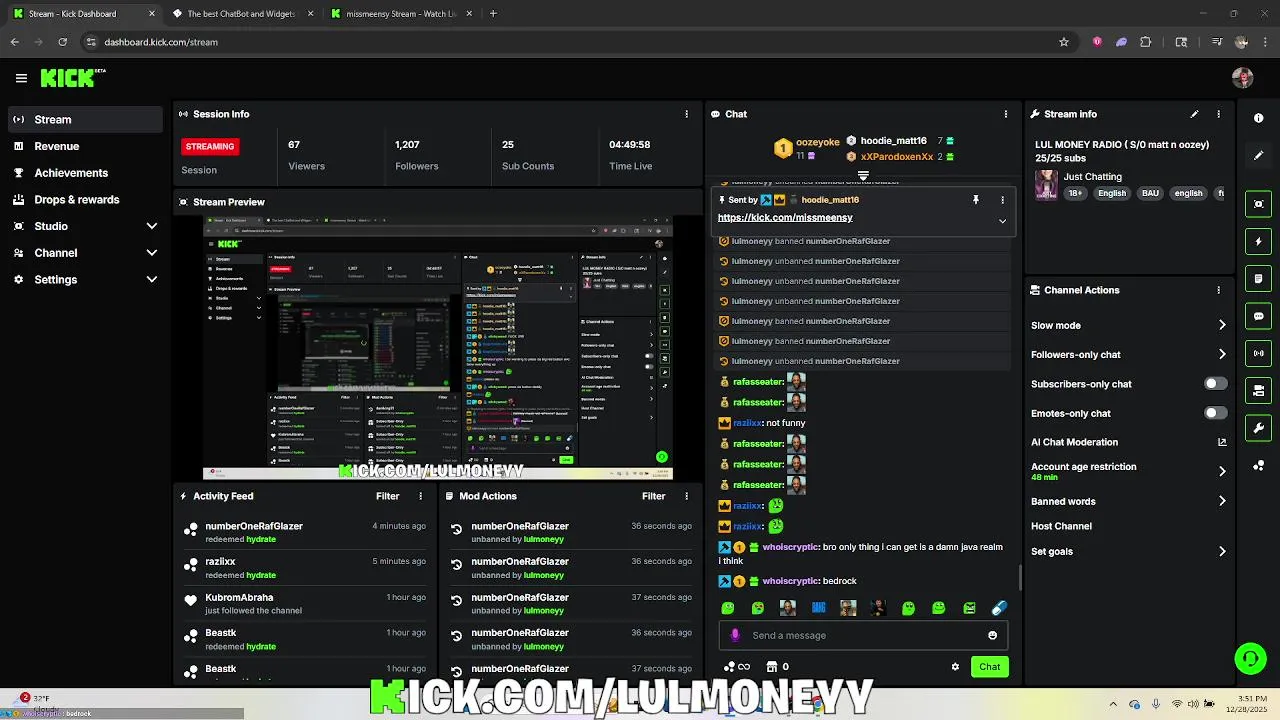This screenshot has width=1280, height=720.
Task: Bookmark this page with the star icon
Action: [1064, 42]
